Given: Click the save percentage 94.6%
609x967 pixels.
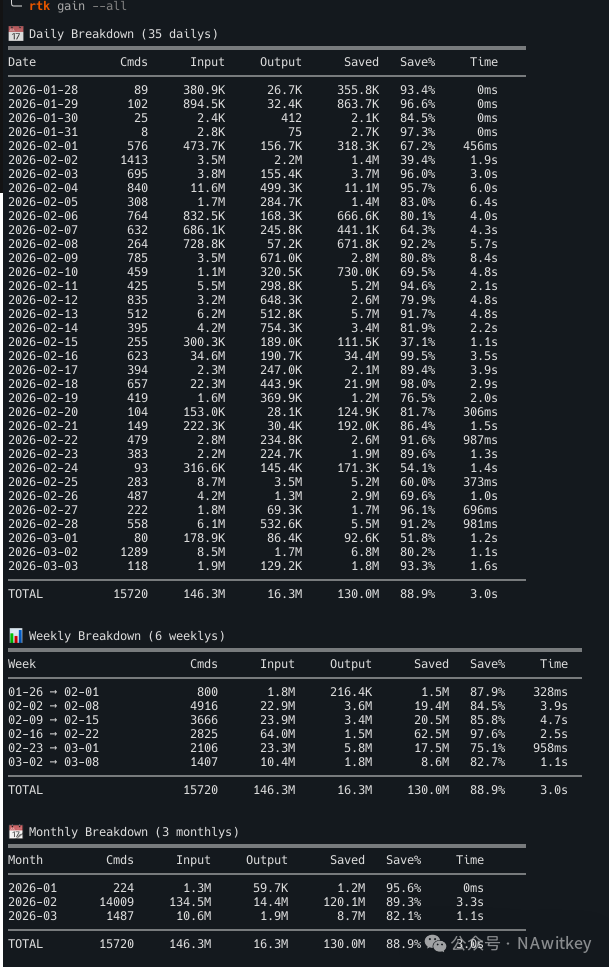Looking at the screenshot, I should click(418, 286).
